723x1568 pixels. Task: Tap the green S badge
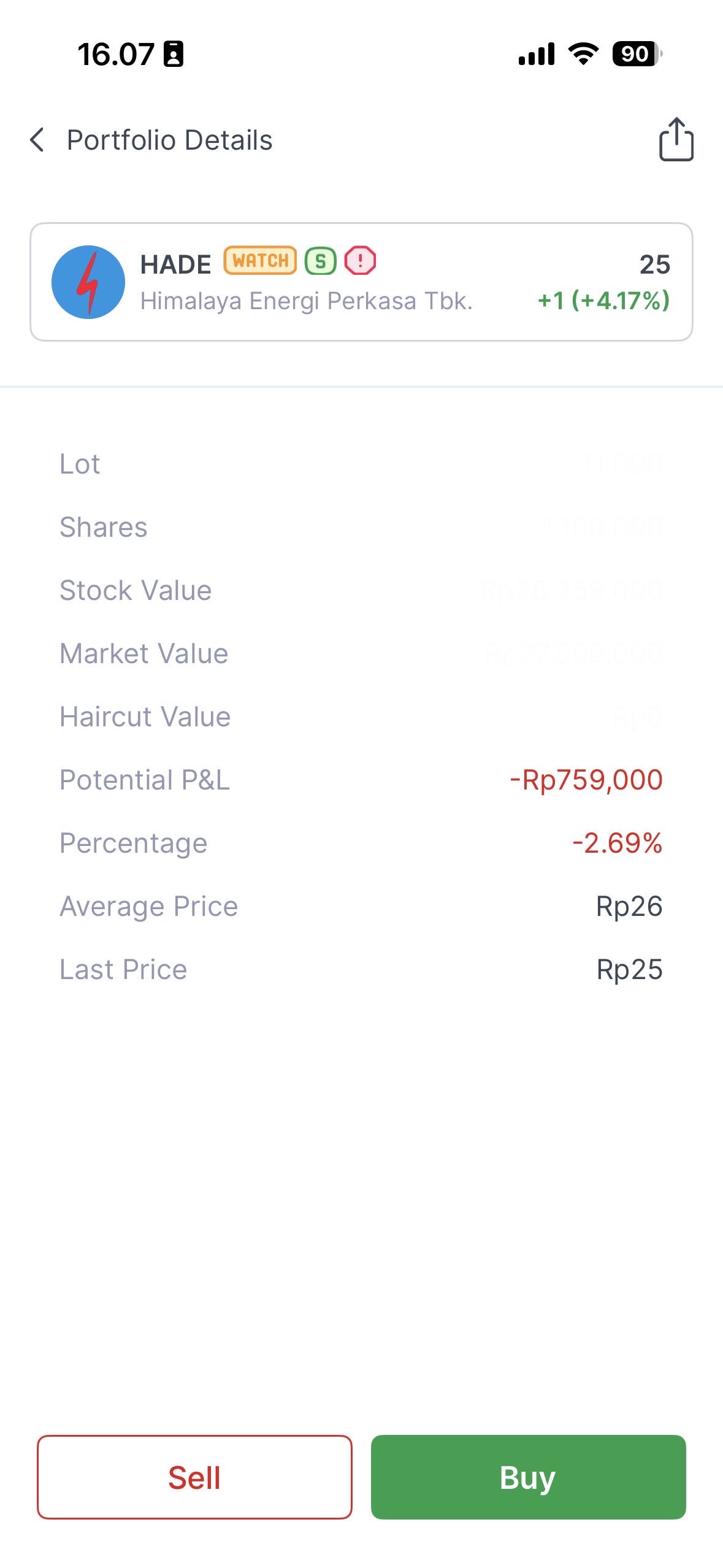320,261
